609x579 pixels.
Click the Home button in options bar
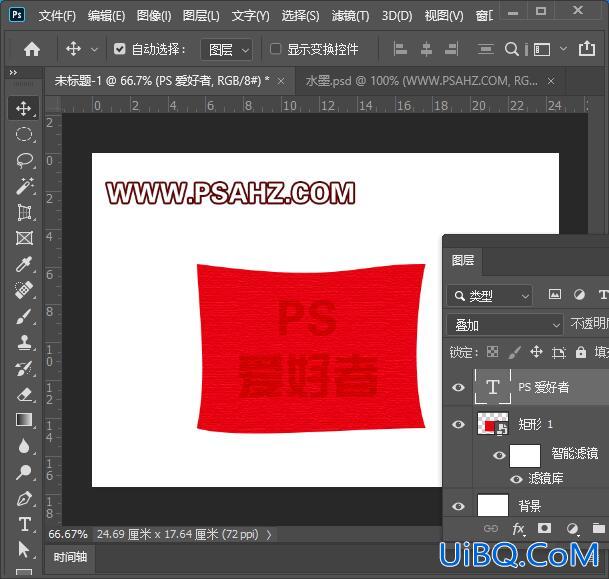[32, 49]
